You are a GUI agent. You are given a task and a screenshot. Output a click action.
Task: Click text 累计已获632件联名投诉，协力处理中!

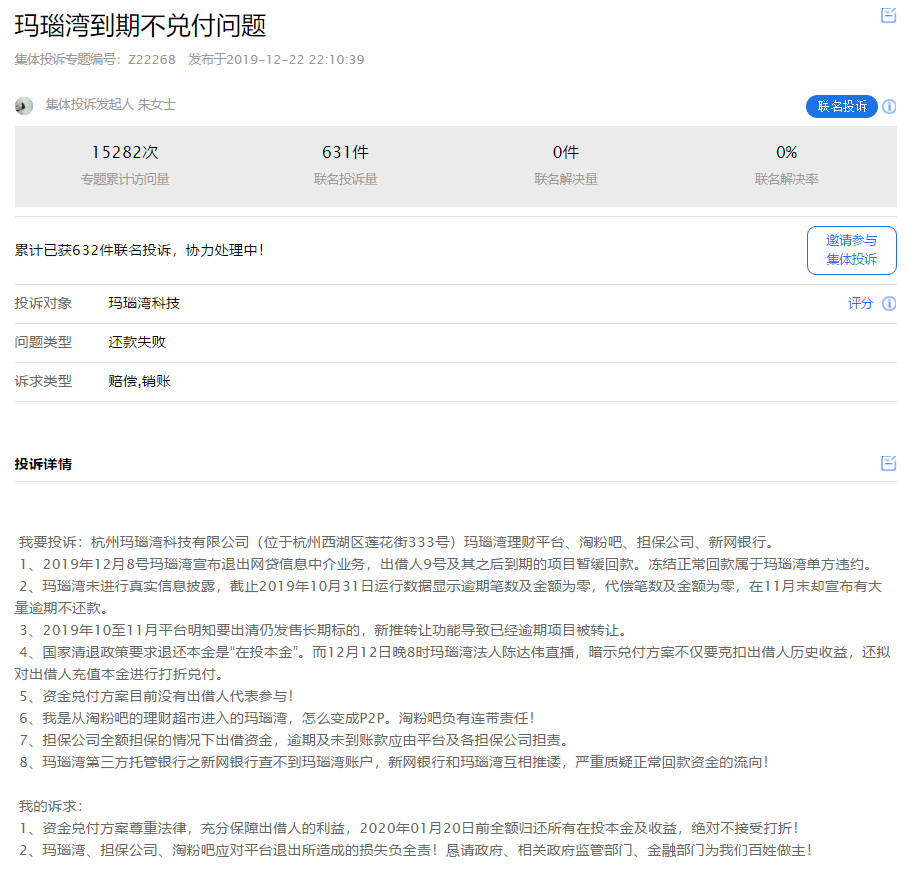coord(139,250)
